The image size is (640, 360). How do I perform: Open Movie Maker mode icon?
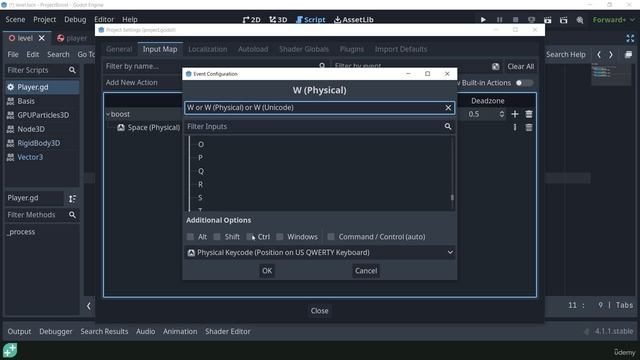tap(580, 20)
